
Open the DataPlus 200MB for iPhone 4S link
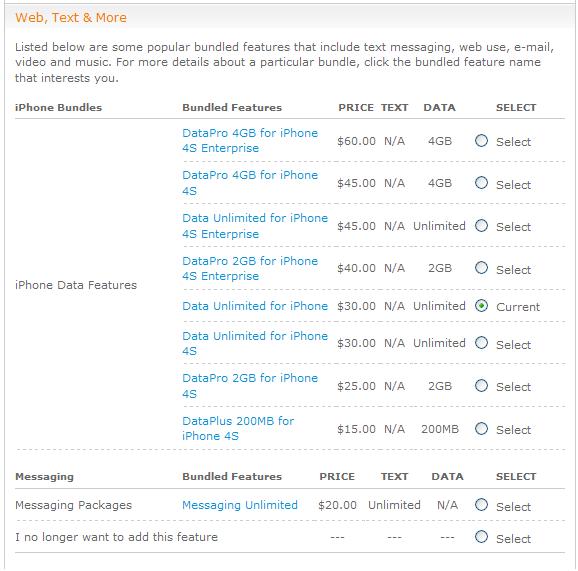[238, 428]
